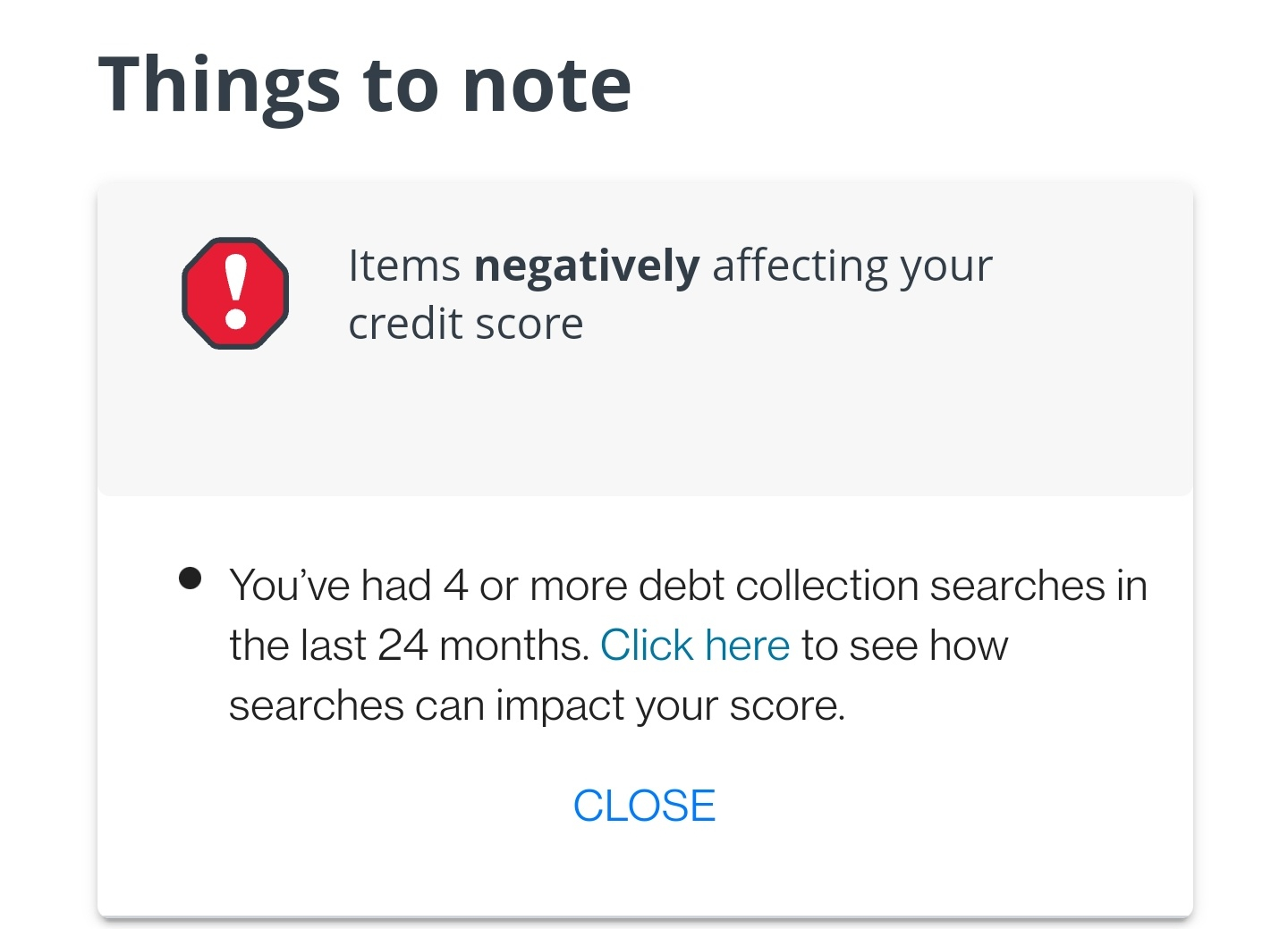Click the word 'here' in the blue link

(747, 645)
